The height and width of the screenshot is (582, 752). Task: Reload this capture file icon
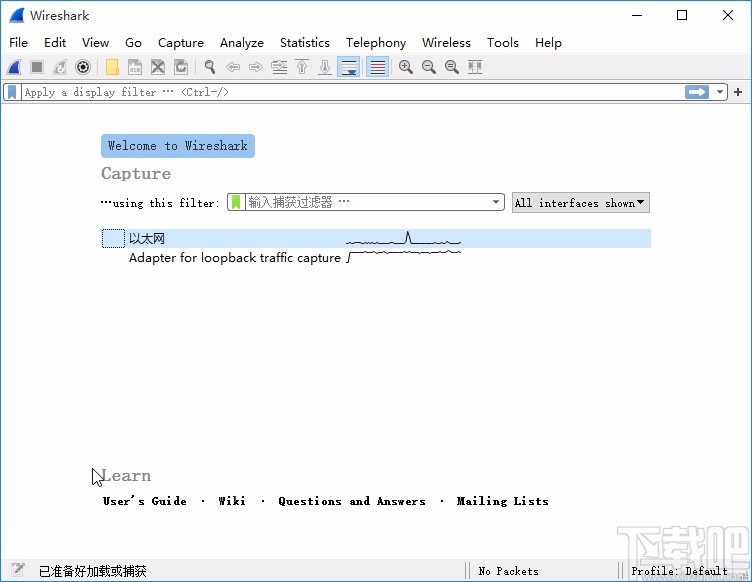point(181,67)
